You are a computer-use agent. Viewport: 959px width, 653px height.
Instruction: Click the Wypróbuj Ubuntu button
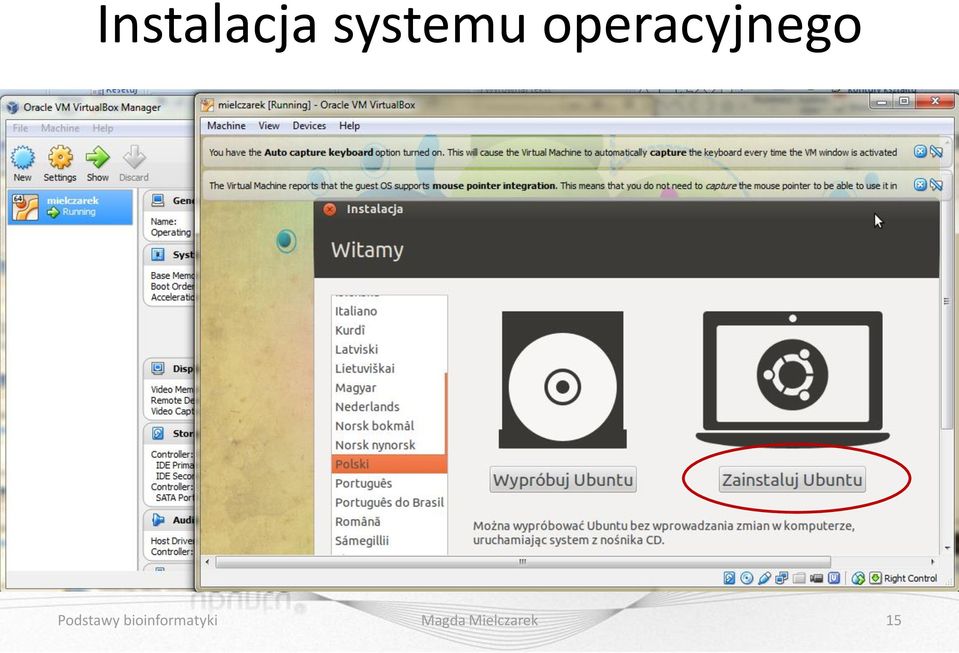(563, 479)
